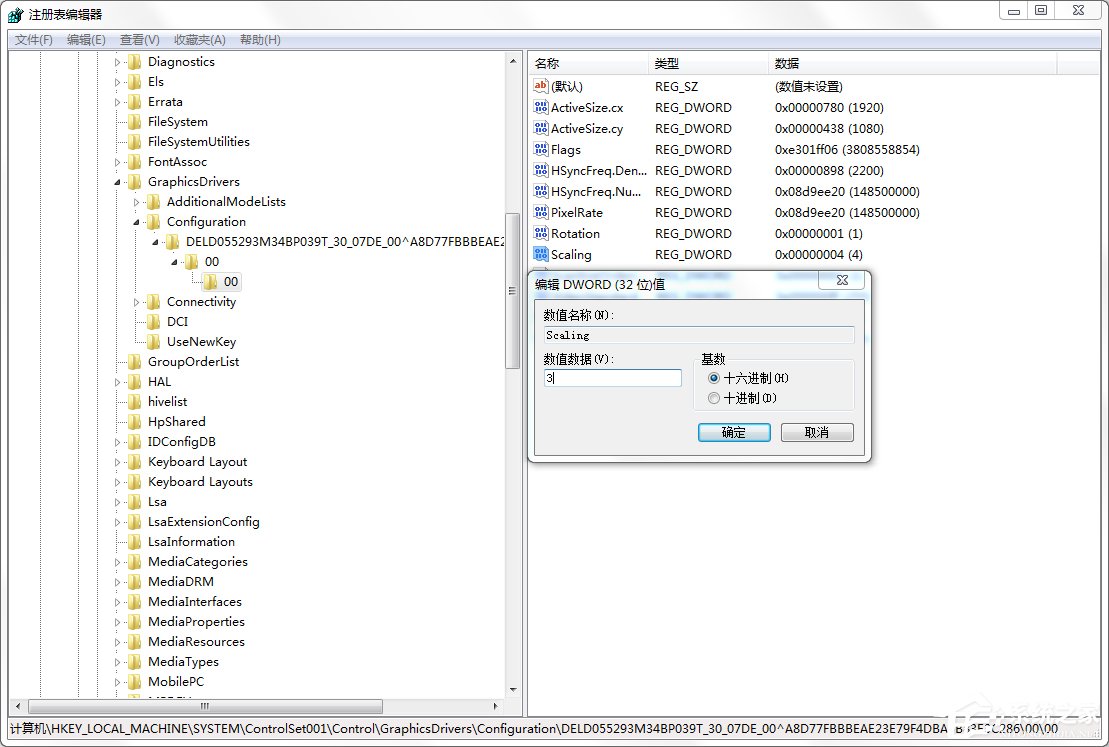The width and height of the screenshot is (1109, 747).
Task: Click the Rotation REG_DWORD icon
Action: (541, 233)
